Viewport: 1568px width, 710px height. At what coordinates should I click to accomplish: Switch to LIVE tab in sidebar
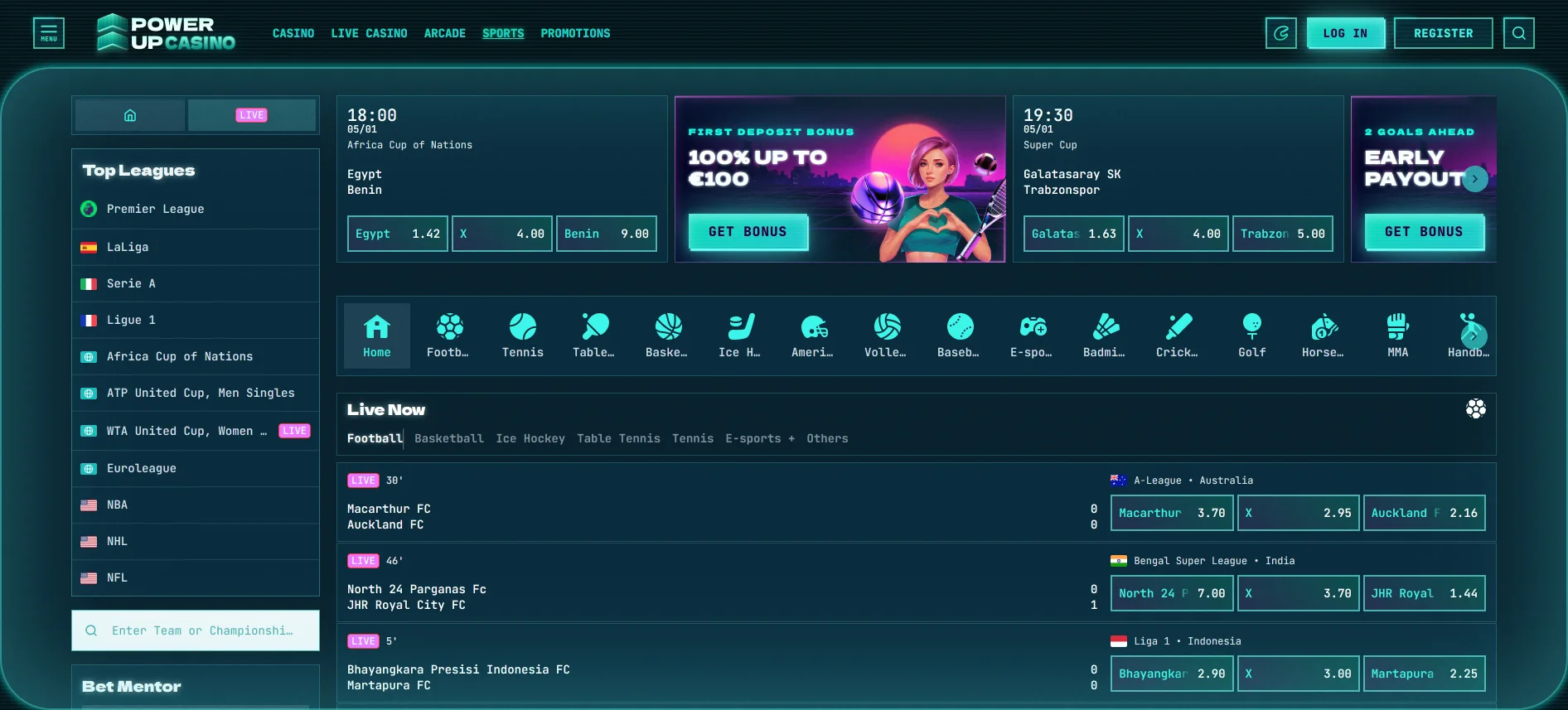pos(252,115)
